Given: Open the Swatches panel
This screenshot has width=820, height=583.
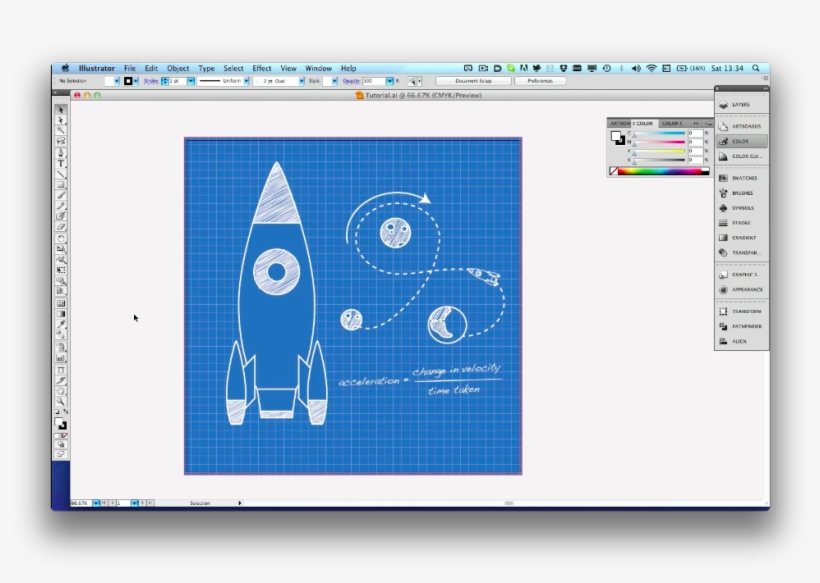Looking at the screenshot, I should pyautogui.click(x=741, y=178).
